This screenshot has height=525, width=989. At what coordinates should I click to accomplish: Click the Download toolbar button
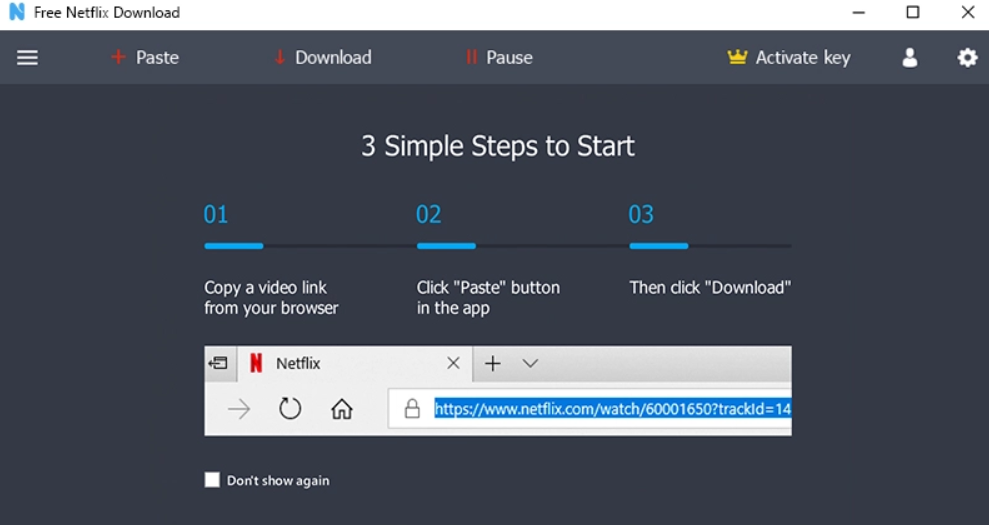pyautogui.click(x=322, y=58)
